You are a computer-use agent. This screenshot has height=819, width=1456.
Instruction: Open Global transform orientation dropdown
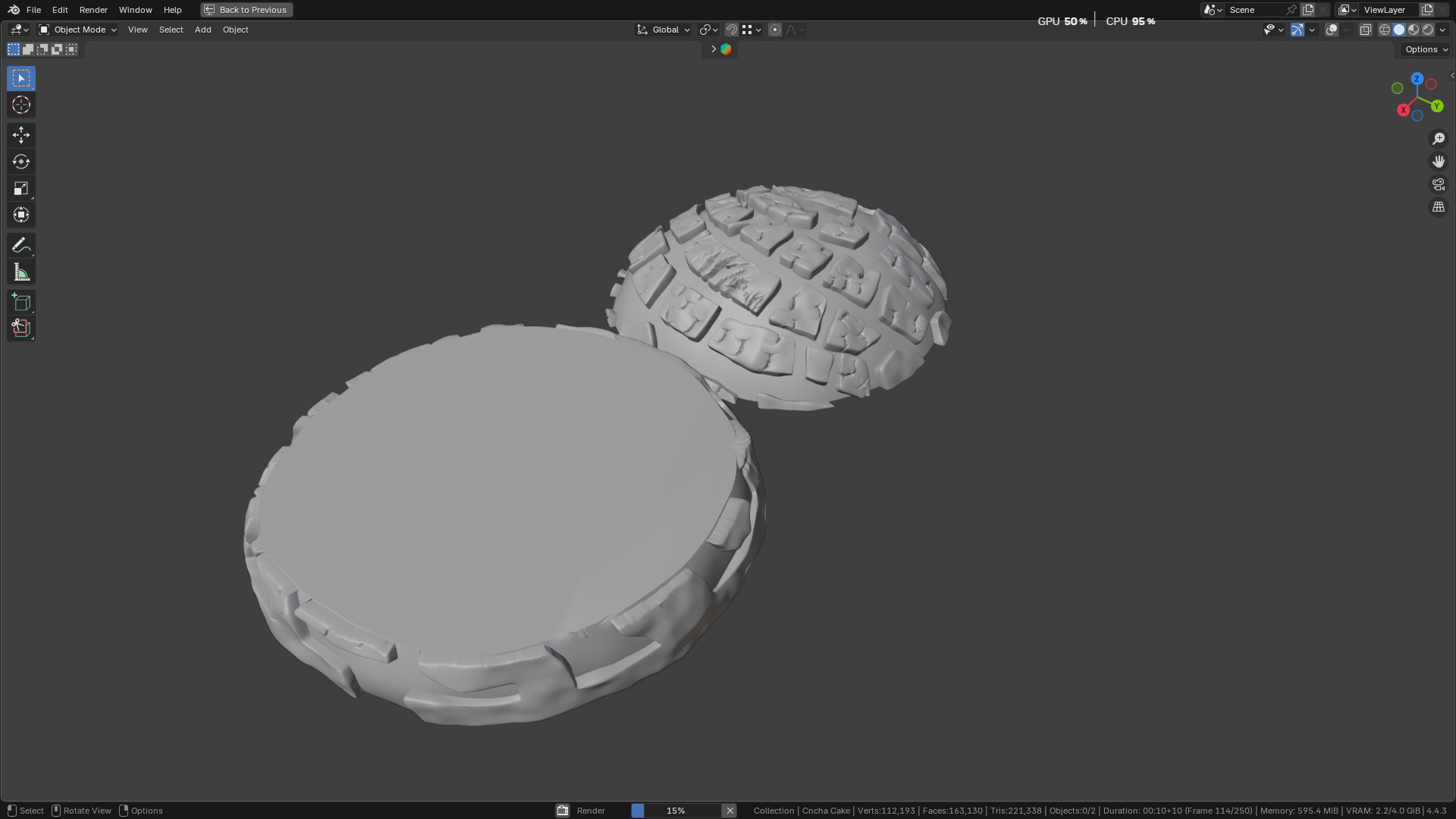[663, 30]
